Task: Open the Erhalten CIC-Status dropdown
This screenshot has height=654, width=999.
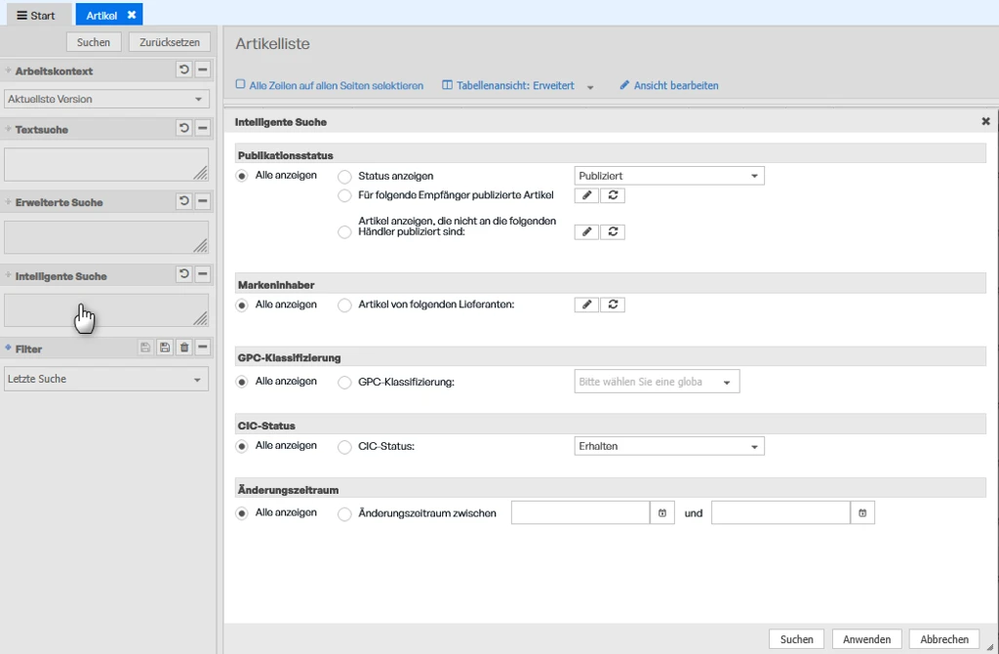Action: (x=669, y=446)
